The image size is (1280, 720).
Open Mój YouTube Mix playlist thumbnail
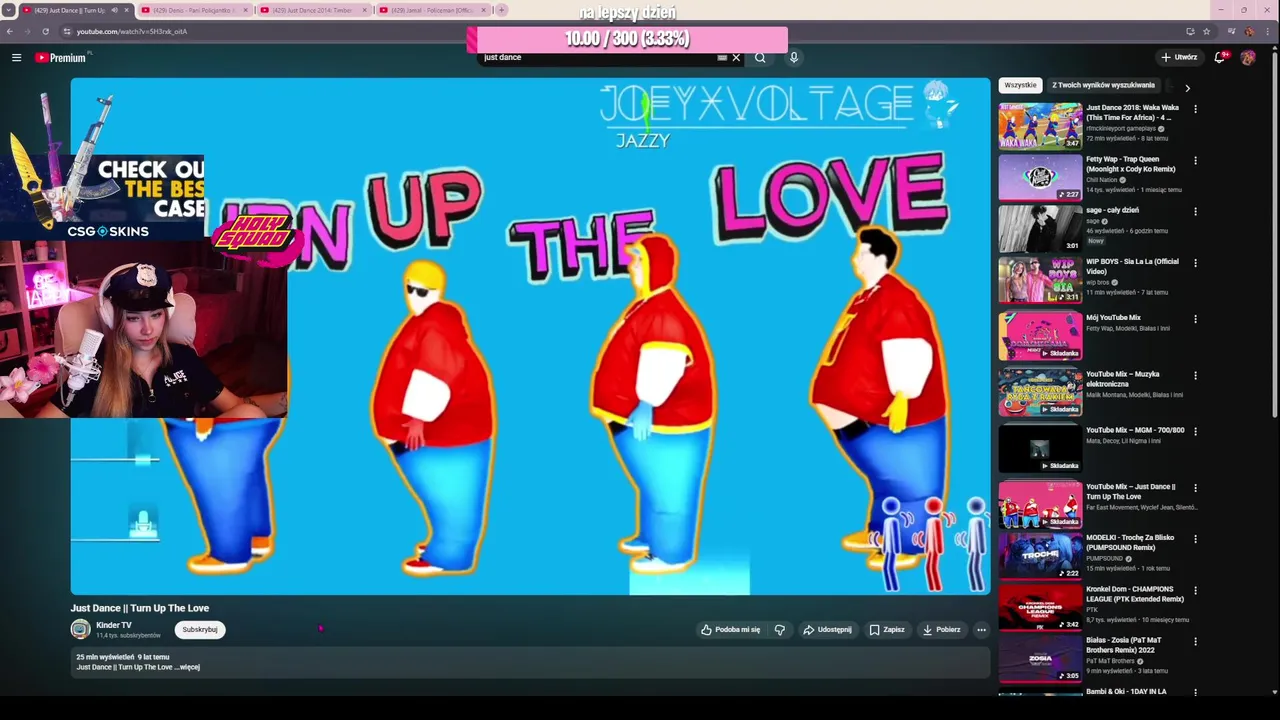point(1040,336)
